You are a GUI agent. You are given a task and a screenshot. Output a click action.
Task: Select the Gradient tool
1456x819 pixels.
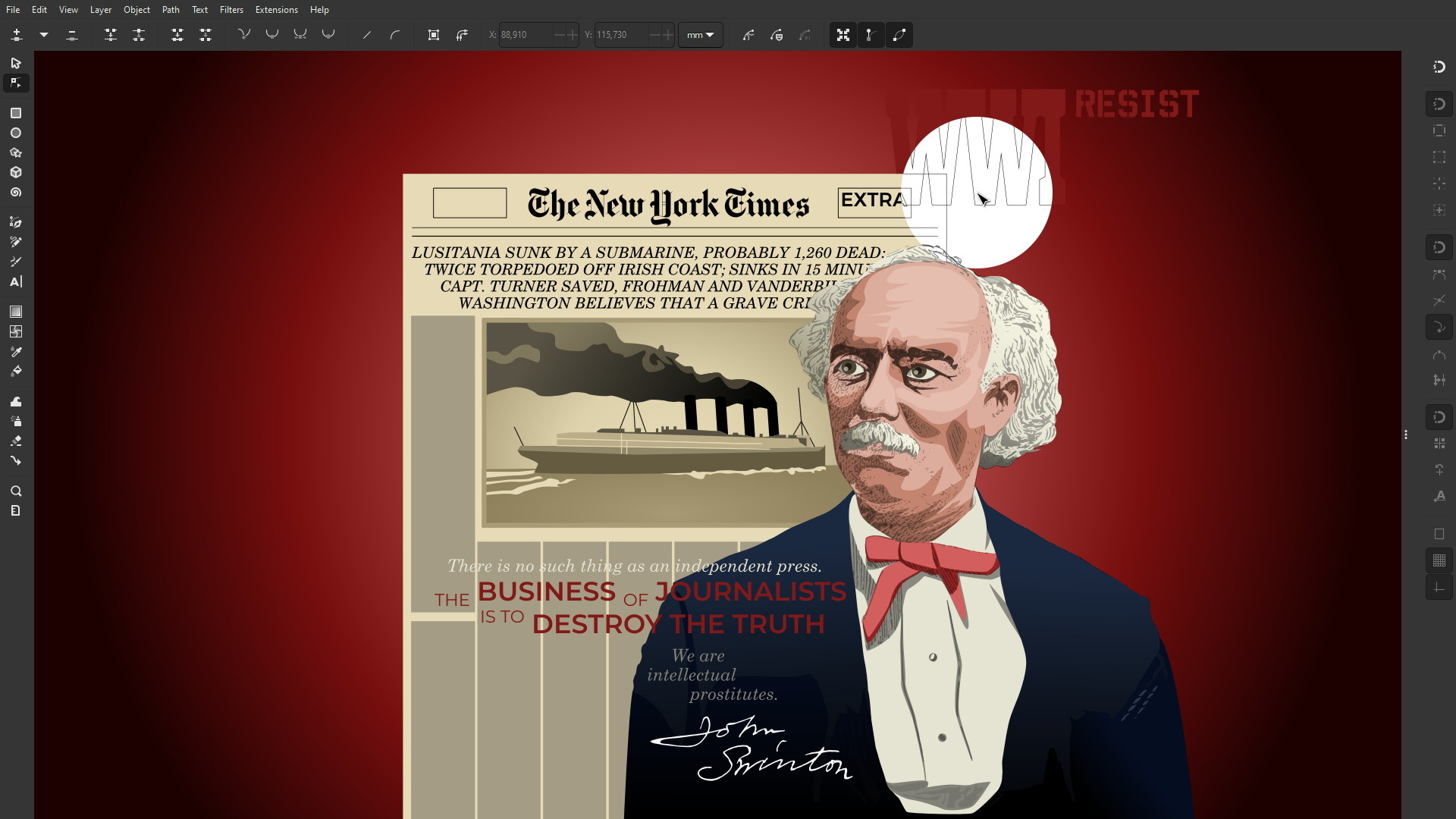click(x=16, y=312)
